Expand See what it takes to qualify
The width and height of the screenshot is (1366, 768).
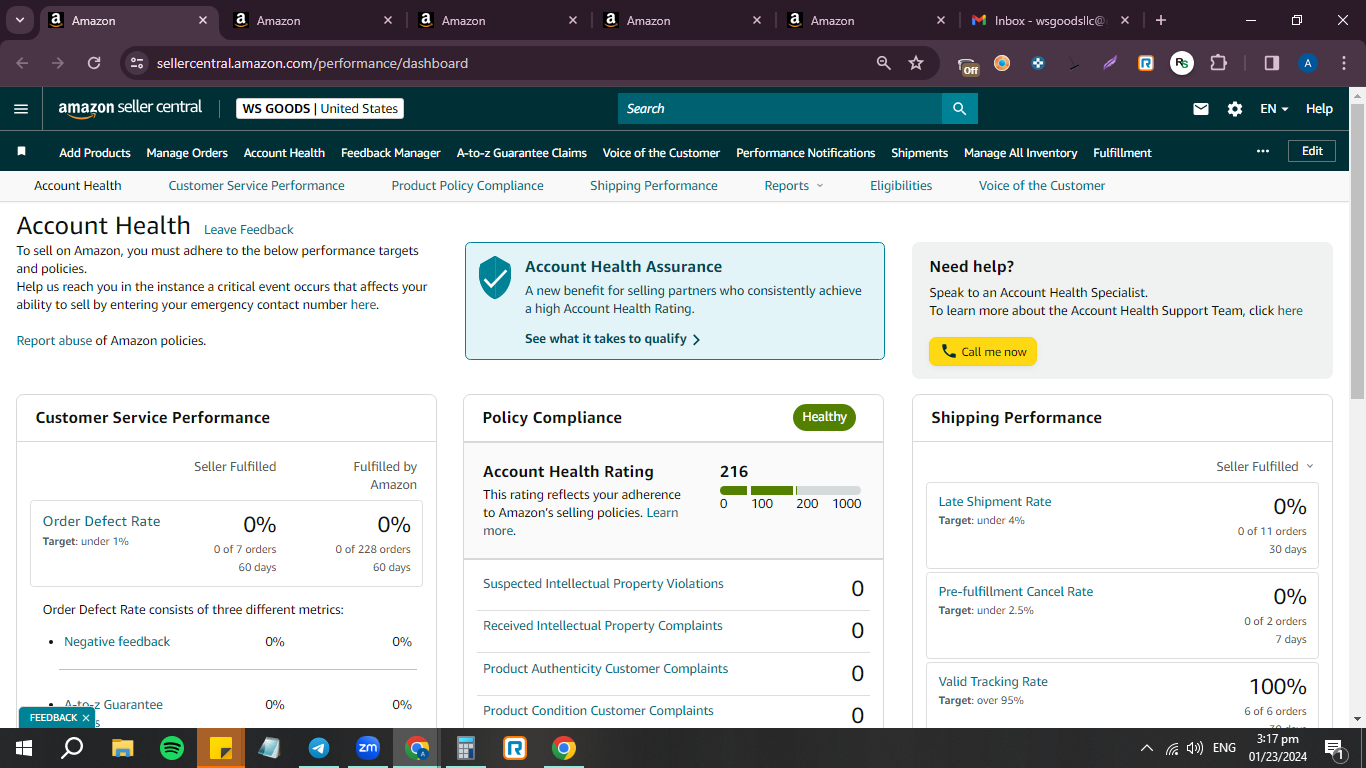point(612,339)
